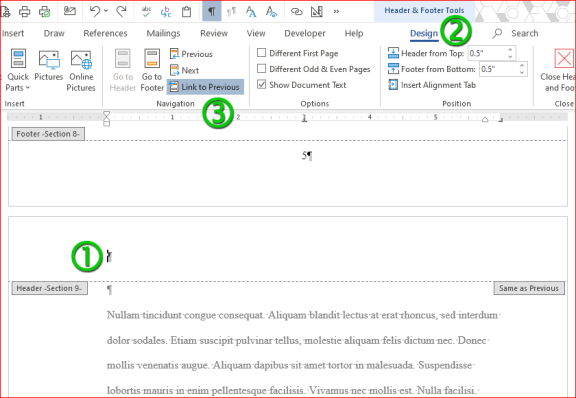Click the greyed-out Go to Header button
Screen dimensions: 576x398
(123, 71)
